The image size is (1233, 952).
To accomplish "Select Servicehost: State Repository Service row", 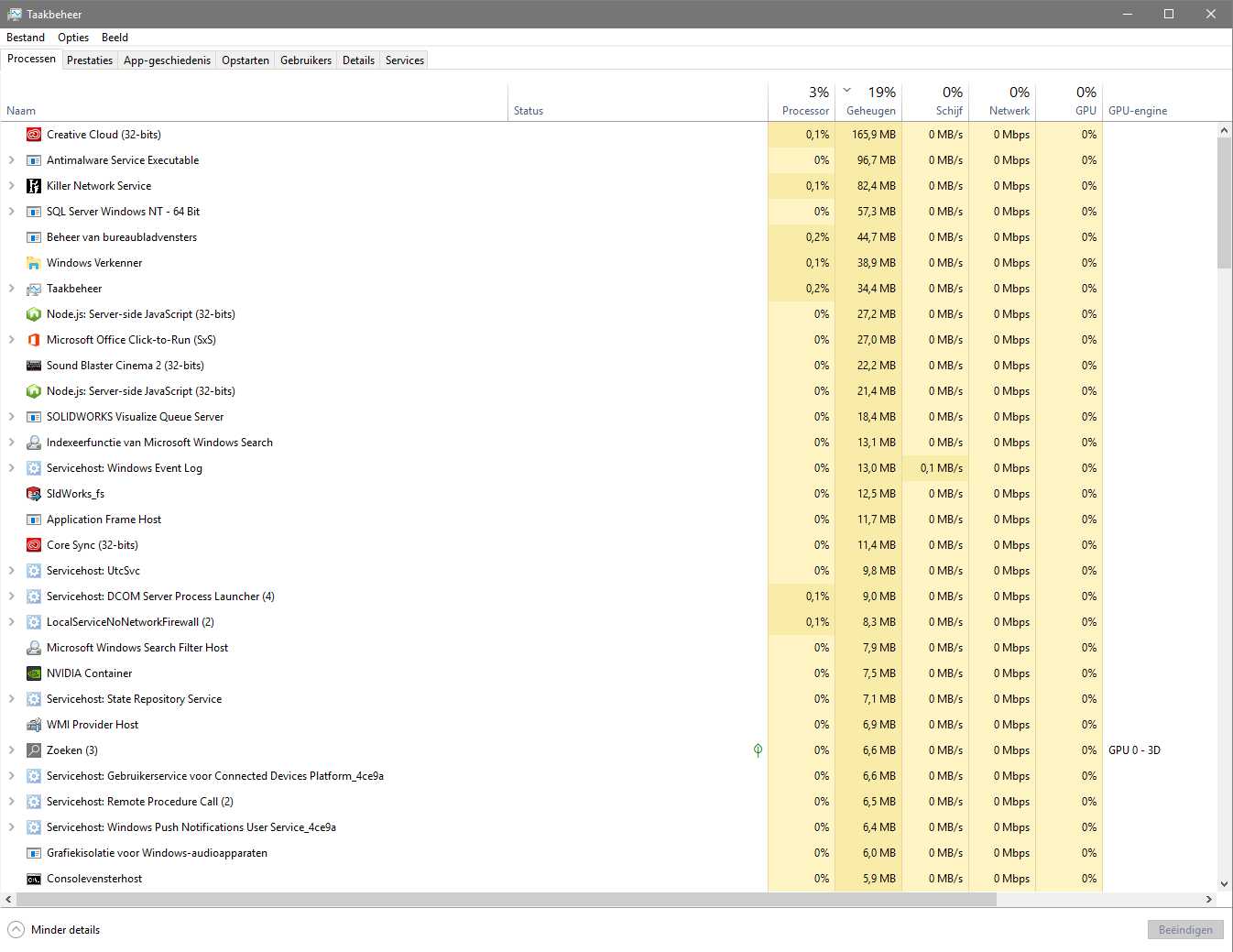I will (x=608, y=699).
